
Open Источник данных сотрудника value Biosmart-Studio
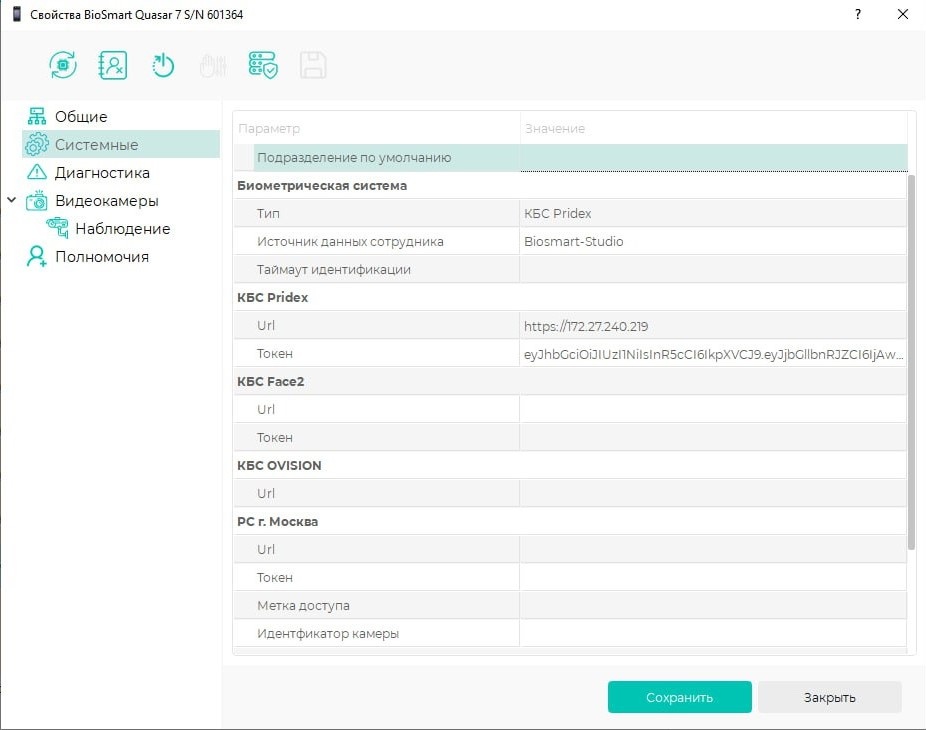tap(713, 241)
